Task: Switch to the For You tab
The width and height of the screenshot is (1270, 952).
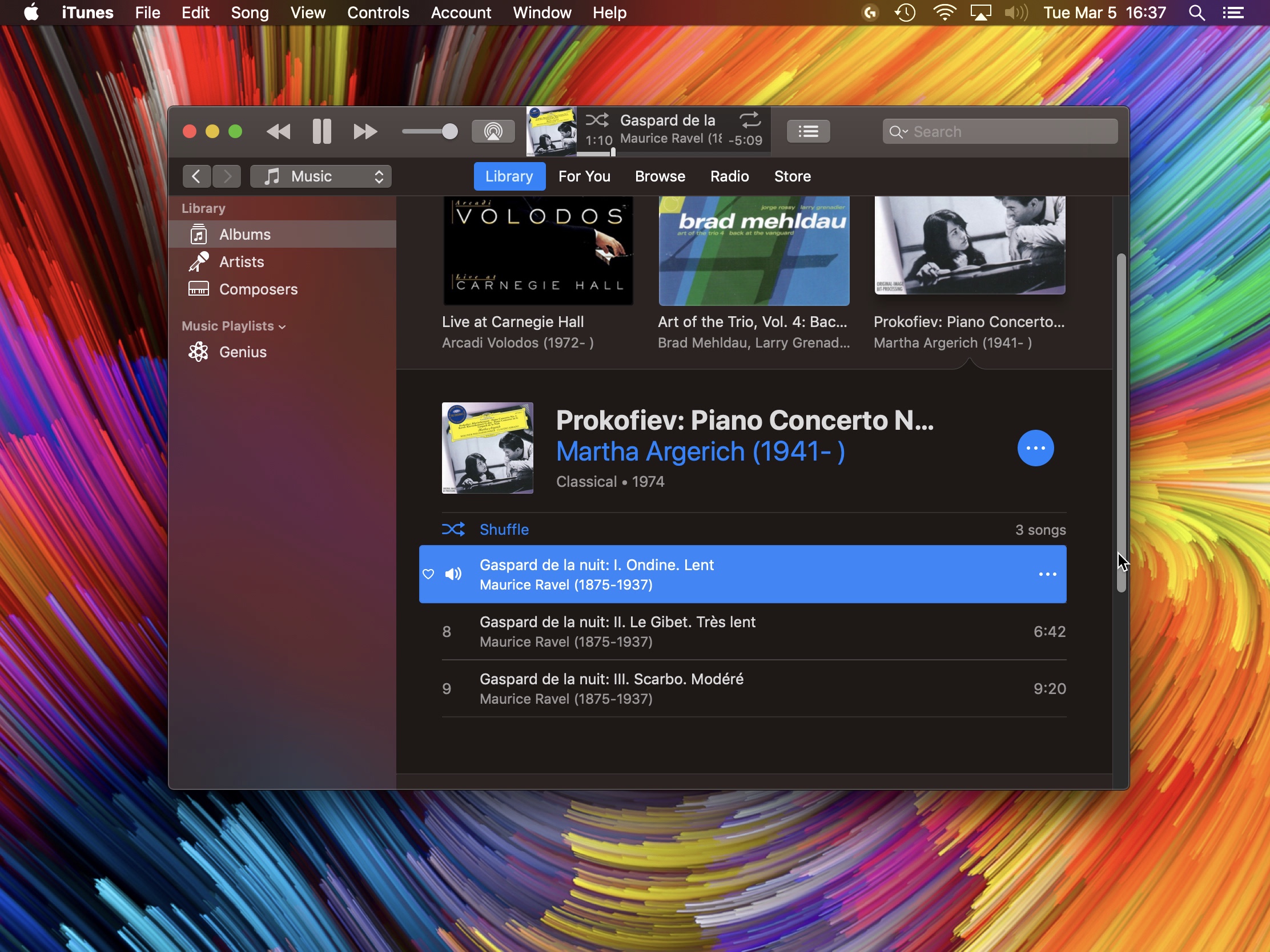Action: tap(584, 176)
